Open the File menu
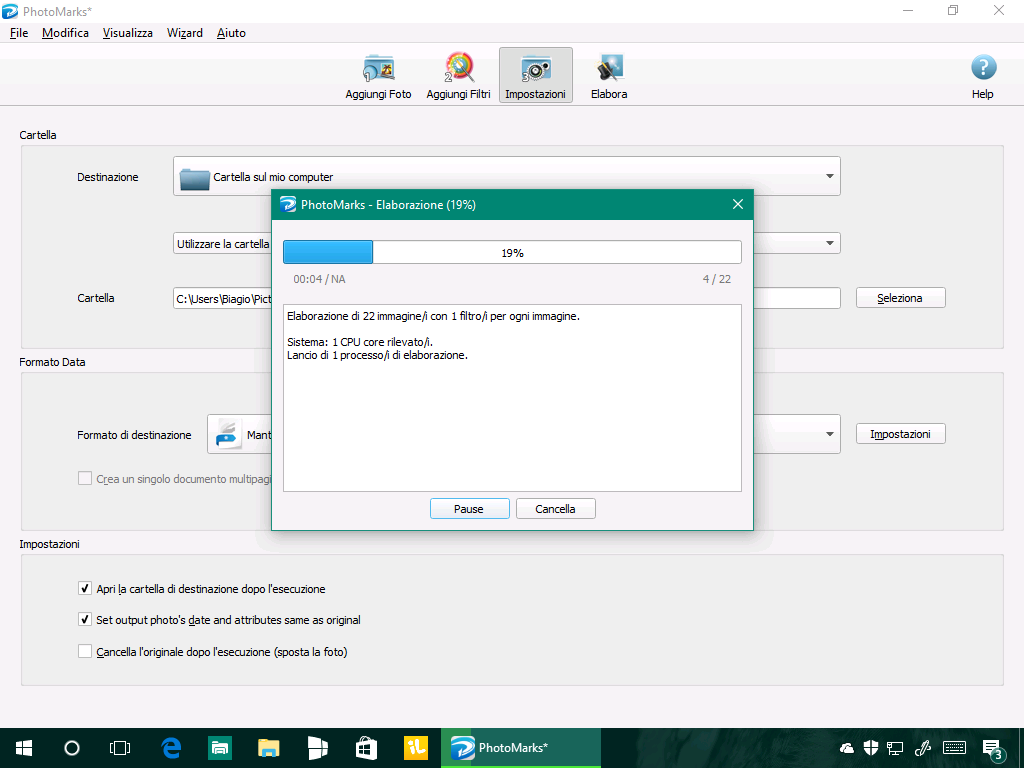Viewport: 1024px width, 768px height. click(x=19, y=33)
